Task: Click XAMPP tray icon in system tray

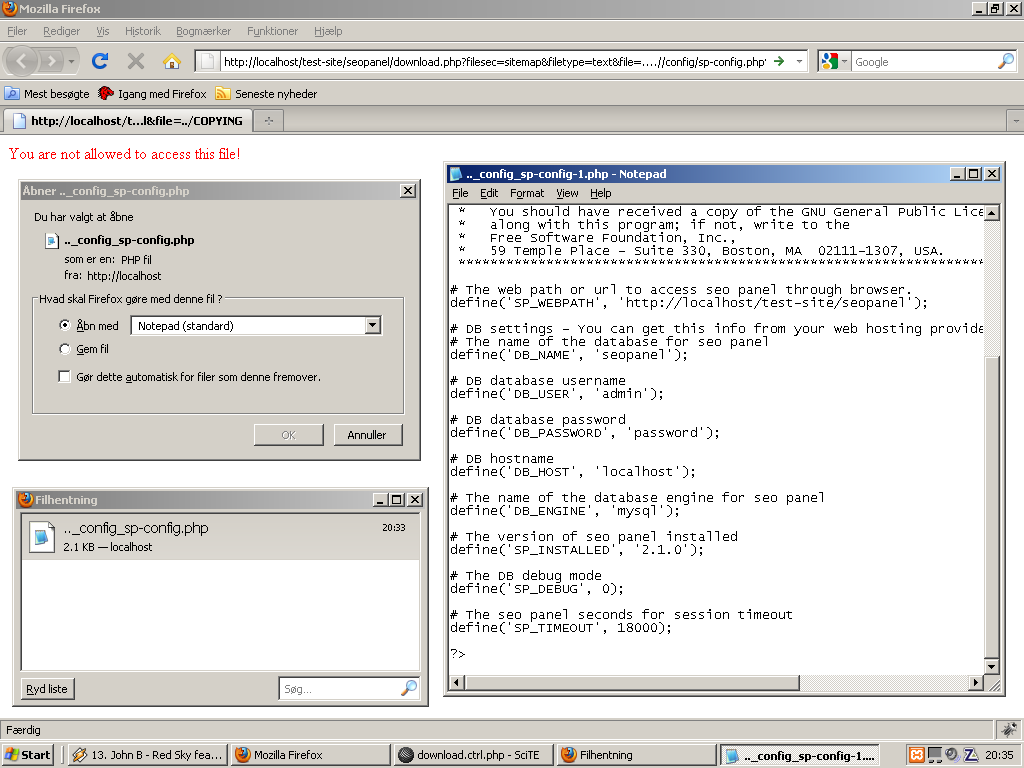Action: (916, 755)
